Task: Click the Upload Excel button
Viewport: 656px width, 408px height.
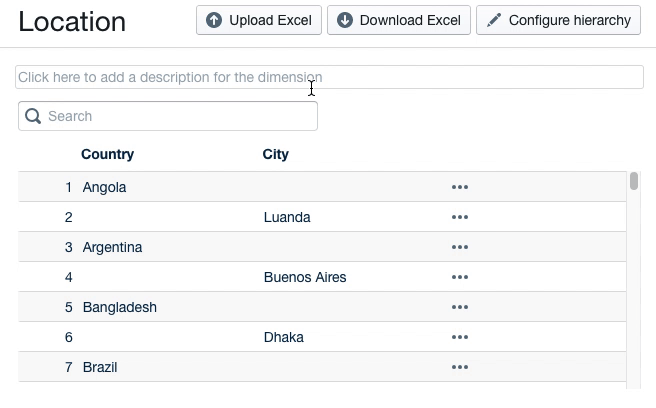Action: tap(259, 20)
